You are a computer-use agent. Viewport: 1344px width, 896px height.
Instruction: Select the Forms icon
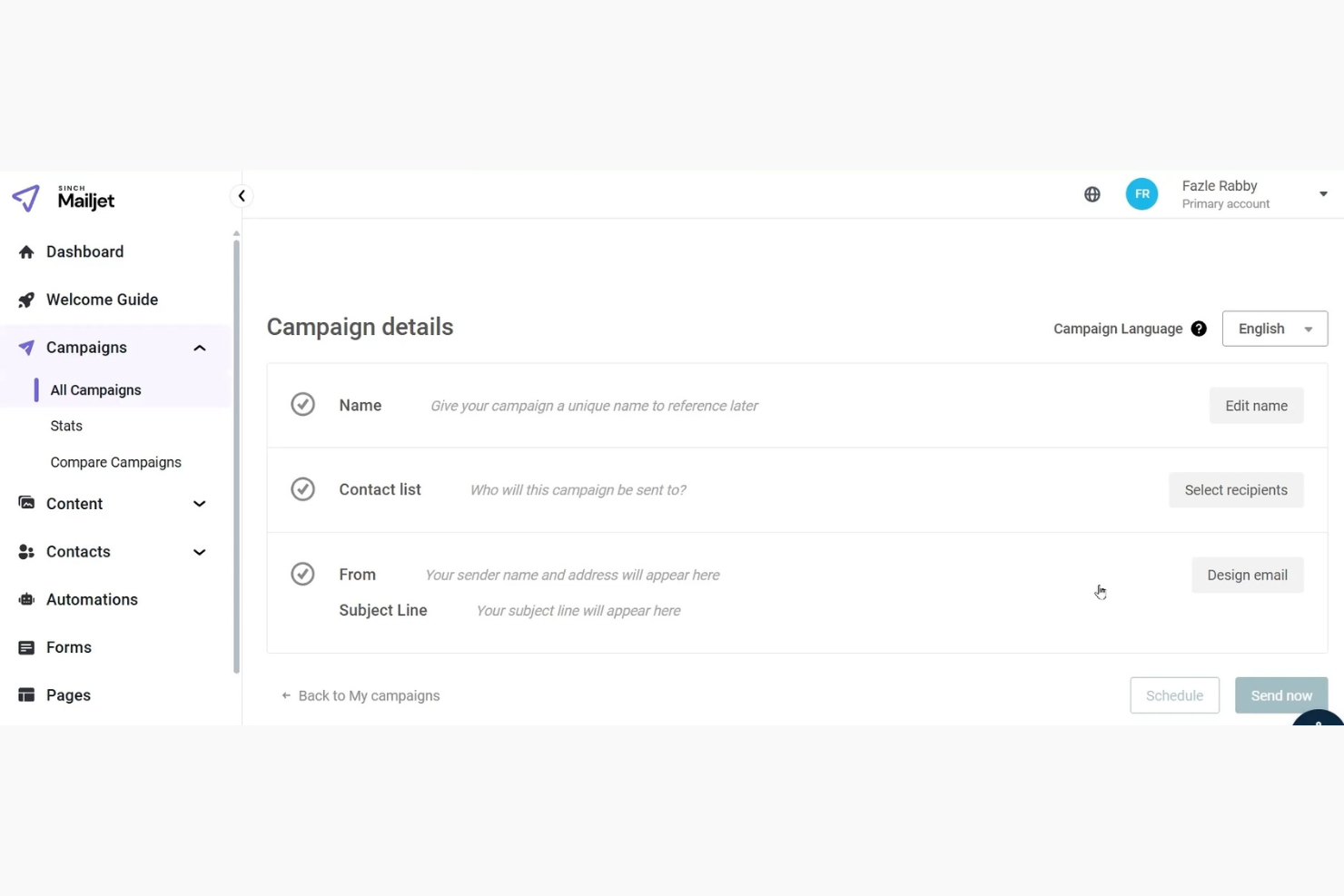tap(26, 646)
